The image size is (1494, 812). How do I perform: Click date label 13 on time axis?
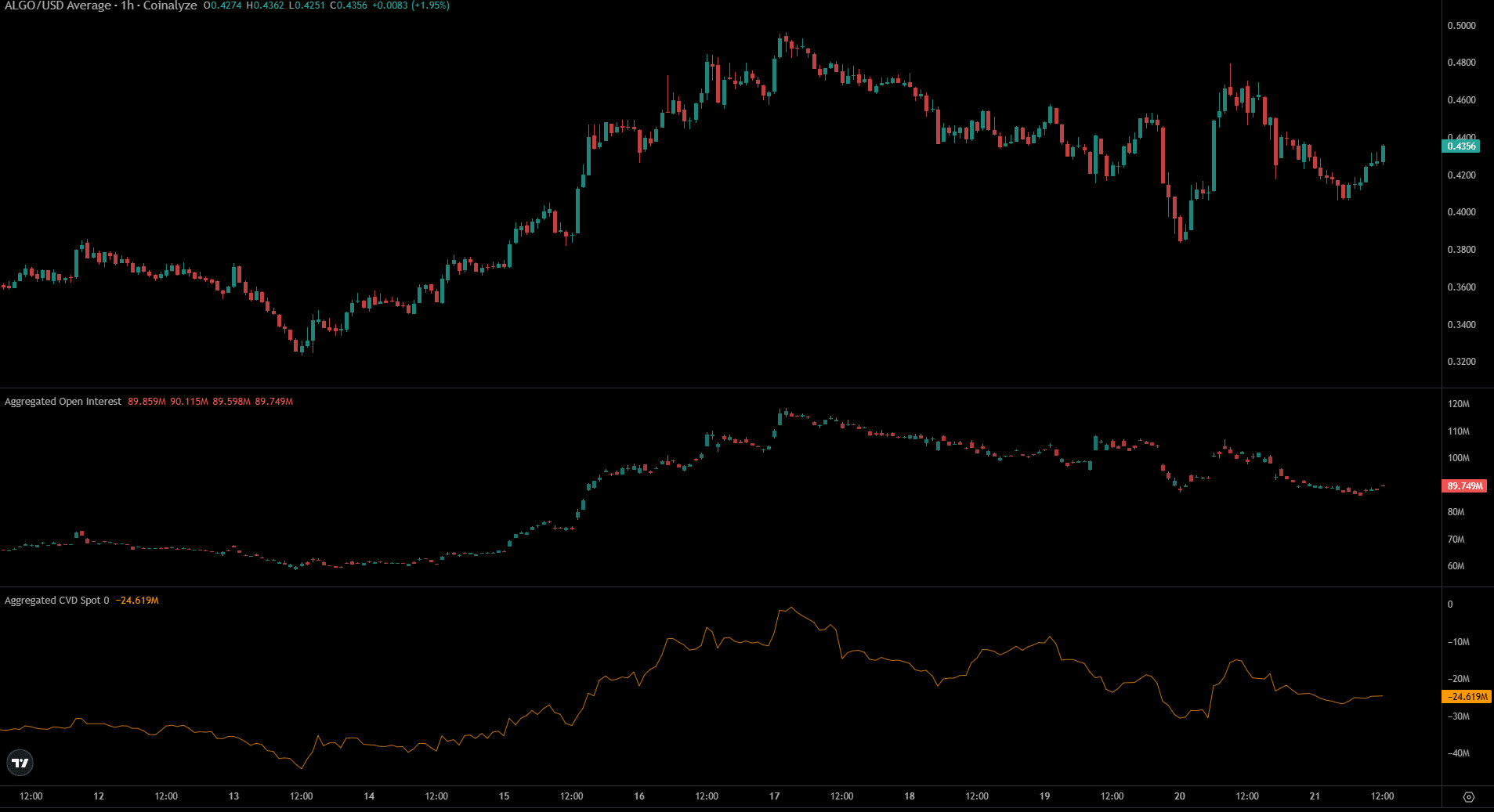click(x=233, y=796)
